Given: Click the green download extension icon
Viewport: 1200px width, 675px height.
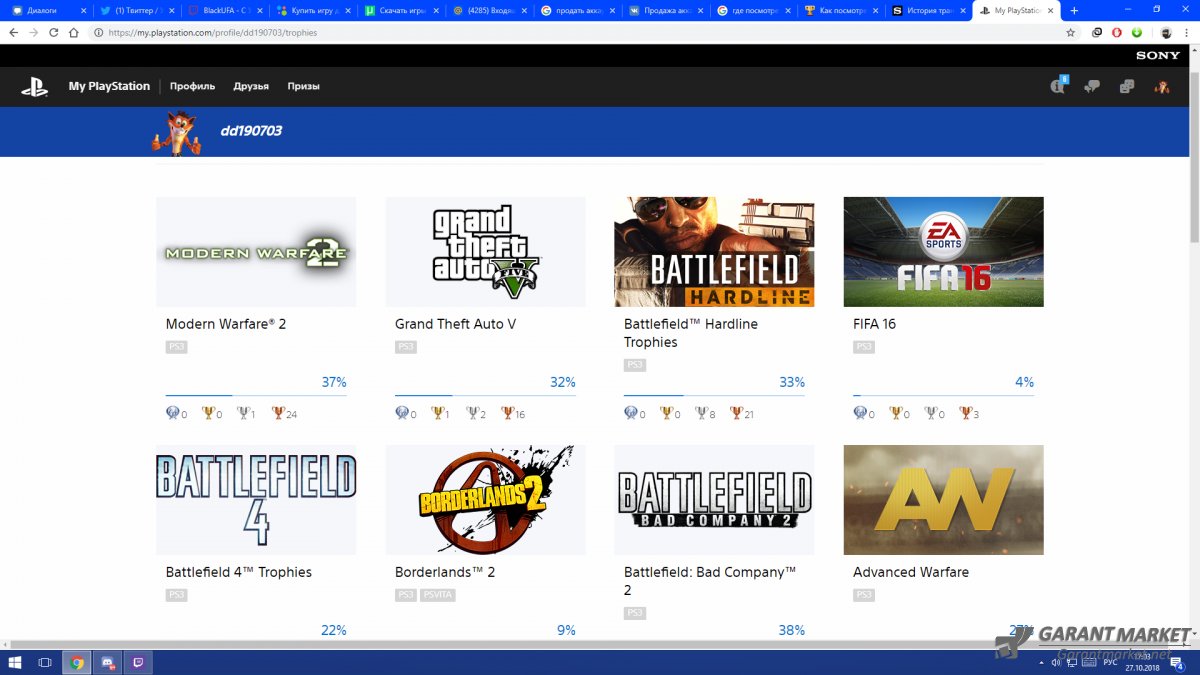Looking at the screenshot, I should tap(1136, 32).
